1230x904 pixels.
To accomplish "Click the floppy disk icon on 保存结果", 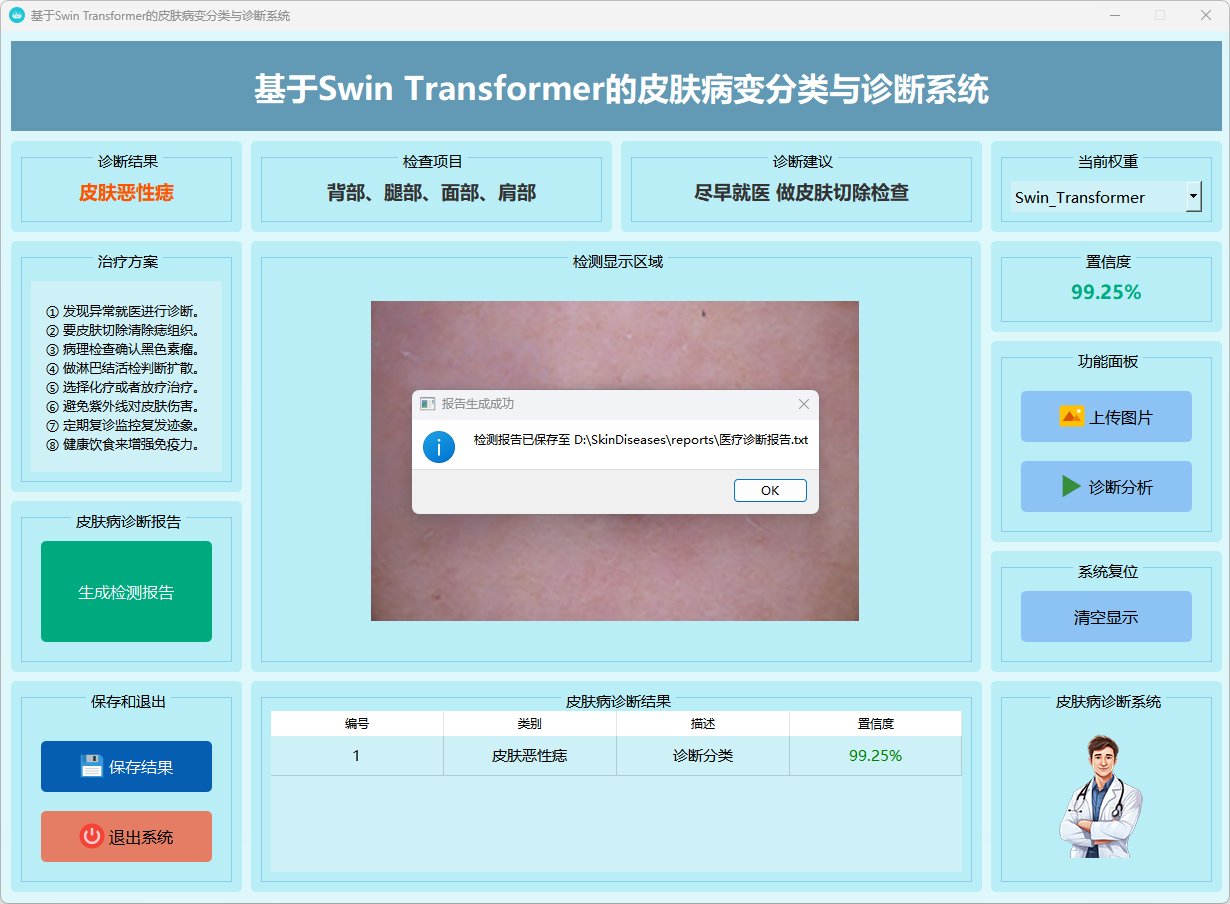I will (x=92, y=766).
